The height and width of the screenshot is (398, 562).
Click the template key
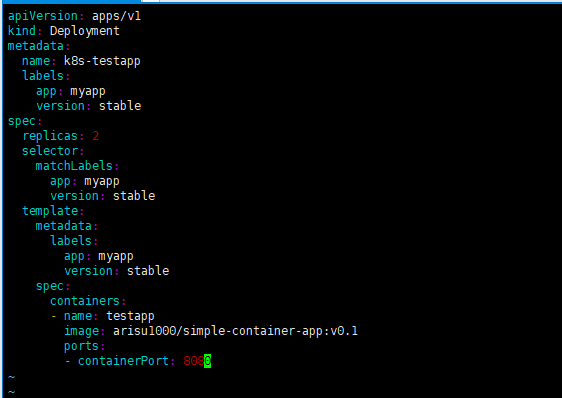tap(50, 211)
